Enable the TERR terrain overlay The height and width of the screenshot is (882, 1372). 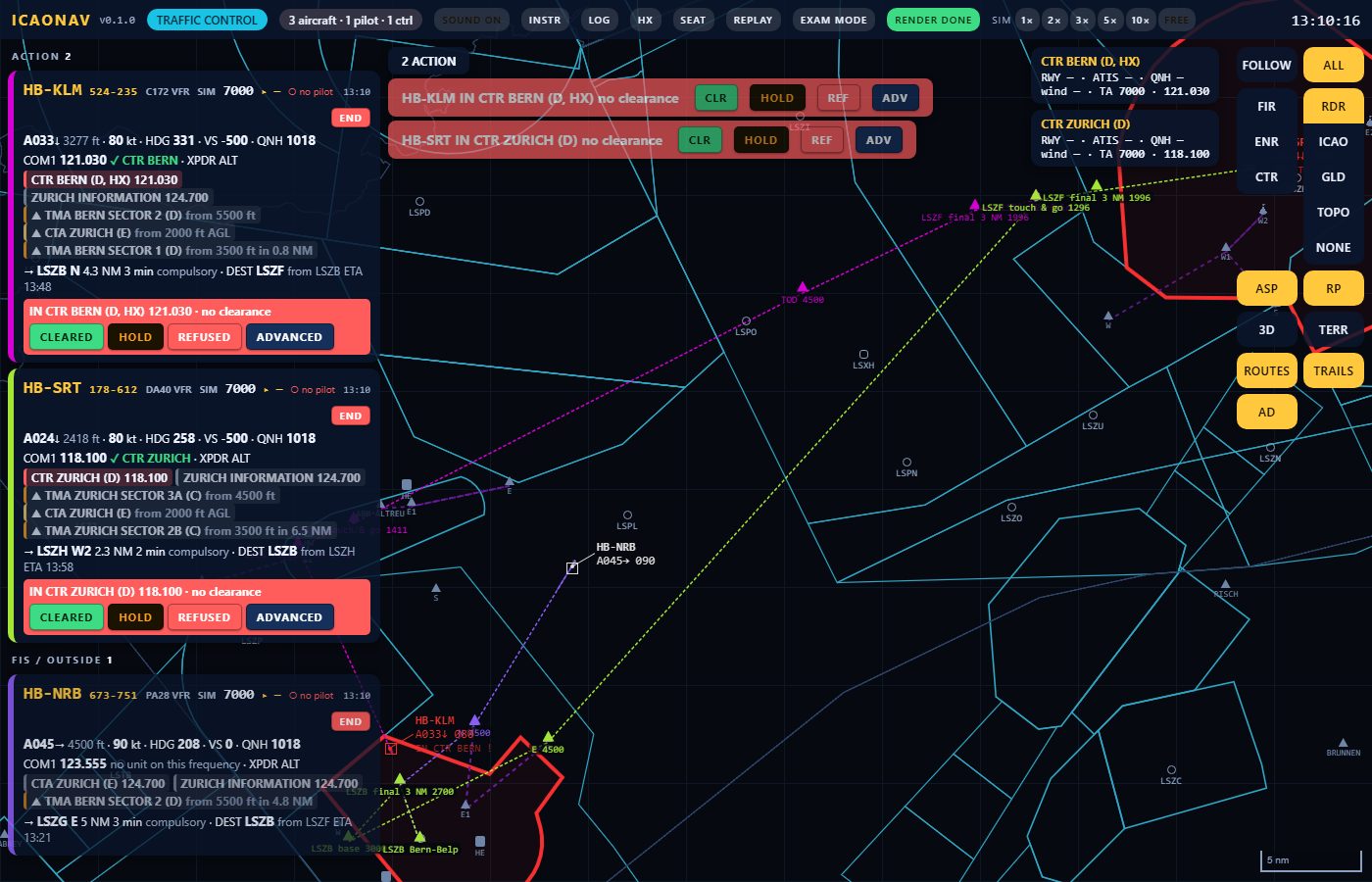pos(1333,330)
